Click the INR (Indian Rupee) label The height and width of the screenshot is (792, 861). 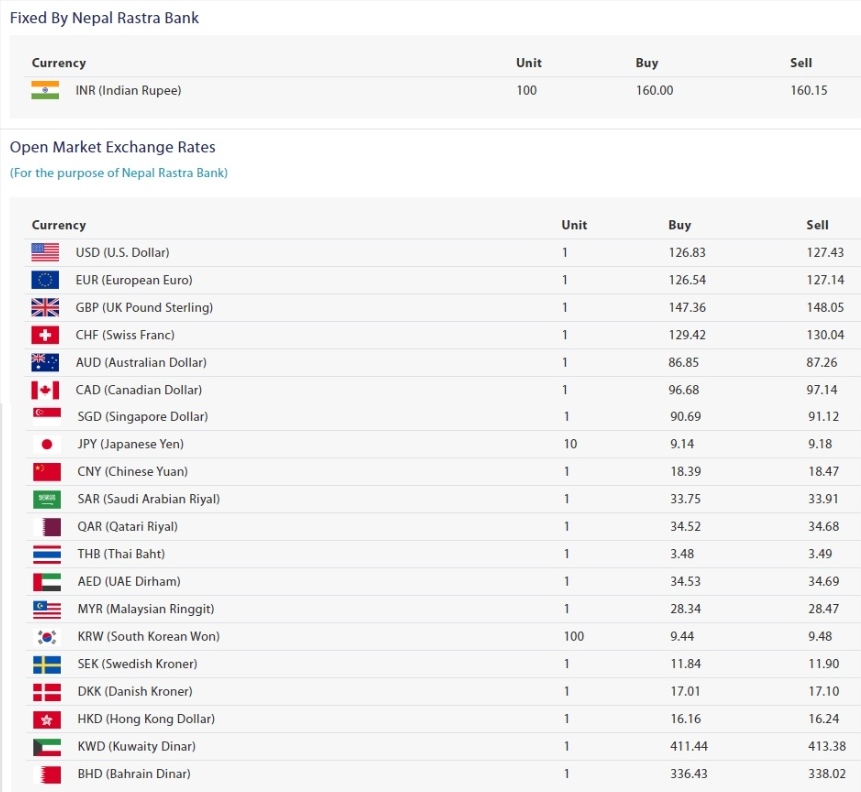[128, 91]
